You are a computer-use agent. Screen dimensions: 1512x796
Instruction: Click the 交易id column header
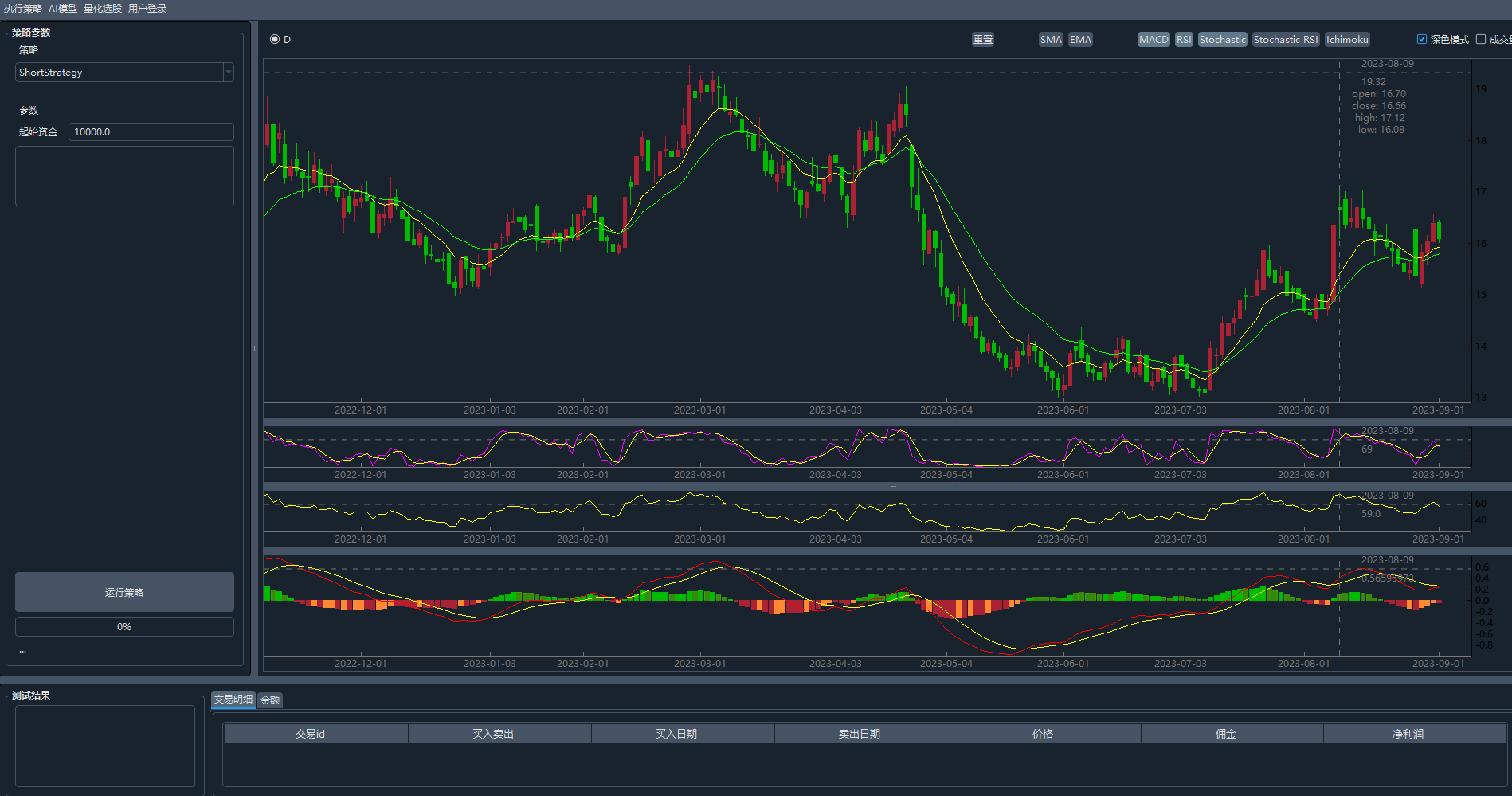[315, 734]
